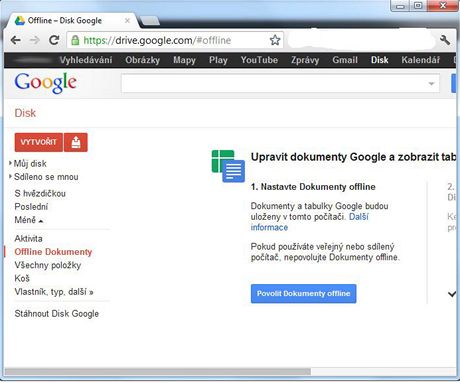The image size is (460, 383).
Task: Open Gmail in top bar
Action: (x=345, y=60)
